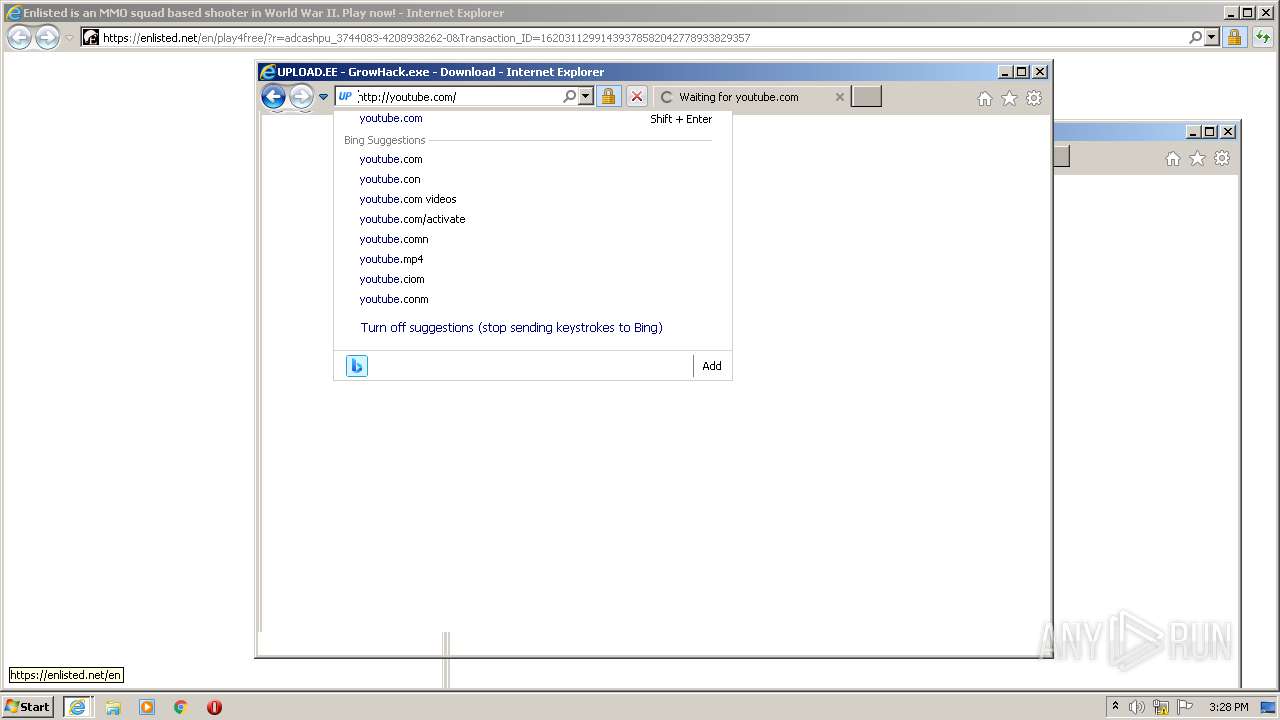Stop loading with the red X button

tap(636, 97)
